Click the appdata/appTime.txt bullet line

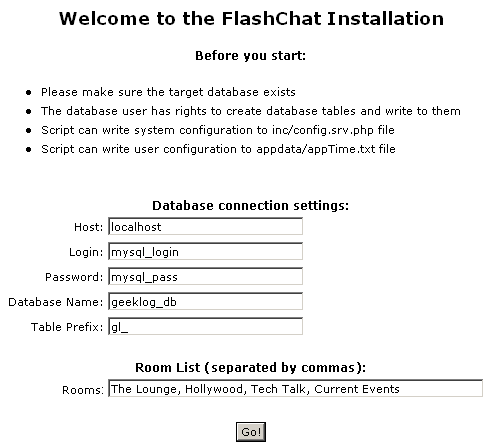tap(218, 149)
